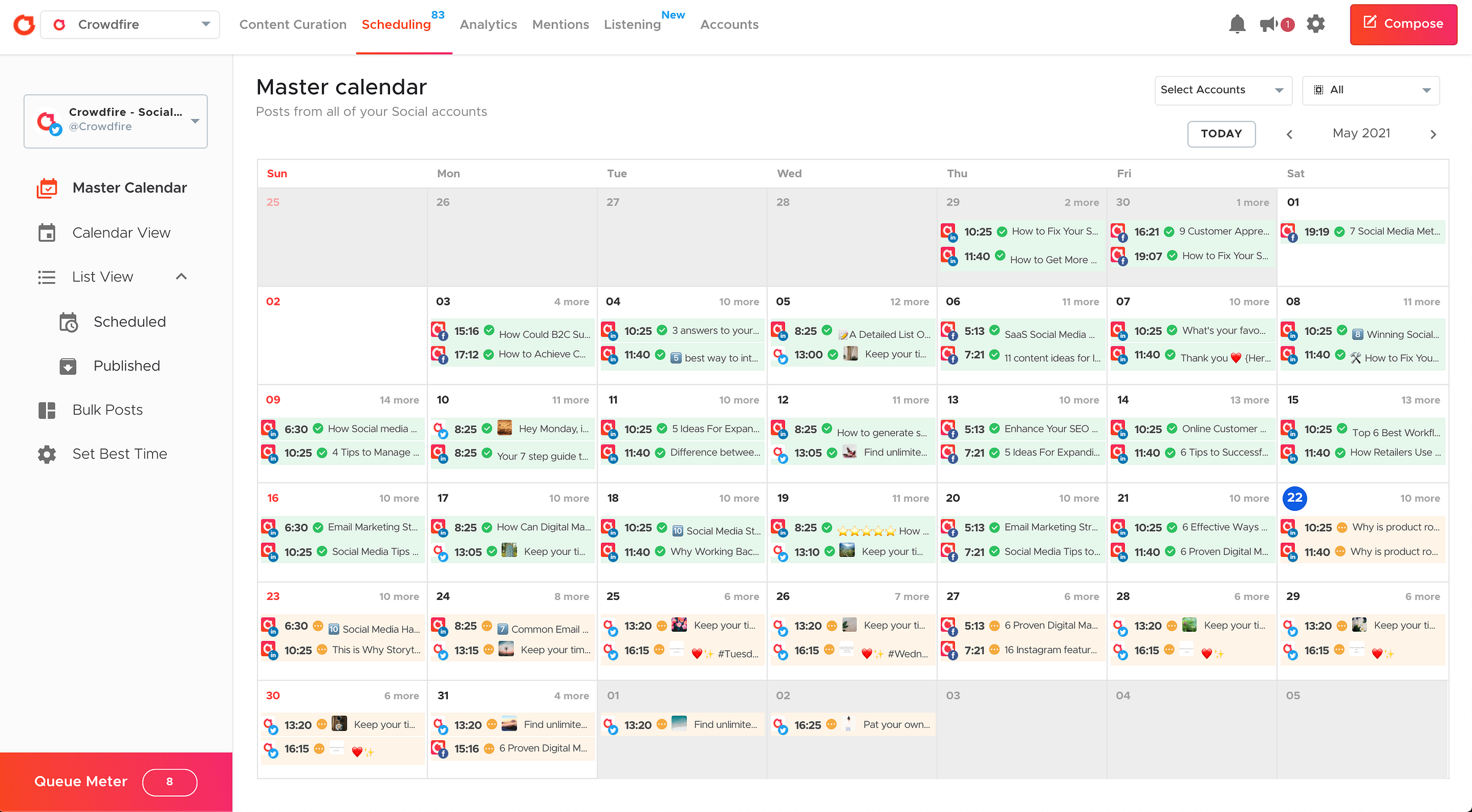Click the TODAY button

(x=1221, y=134)
